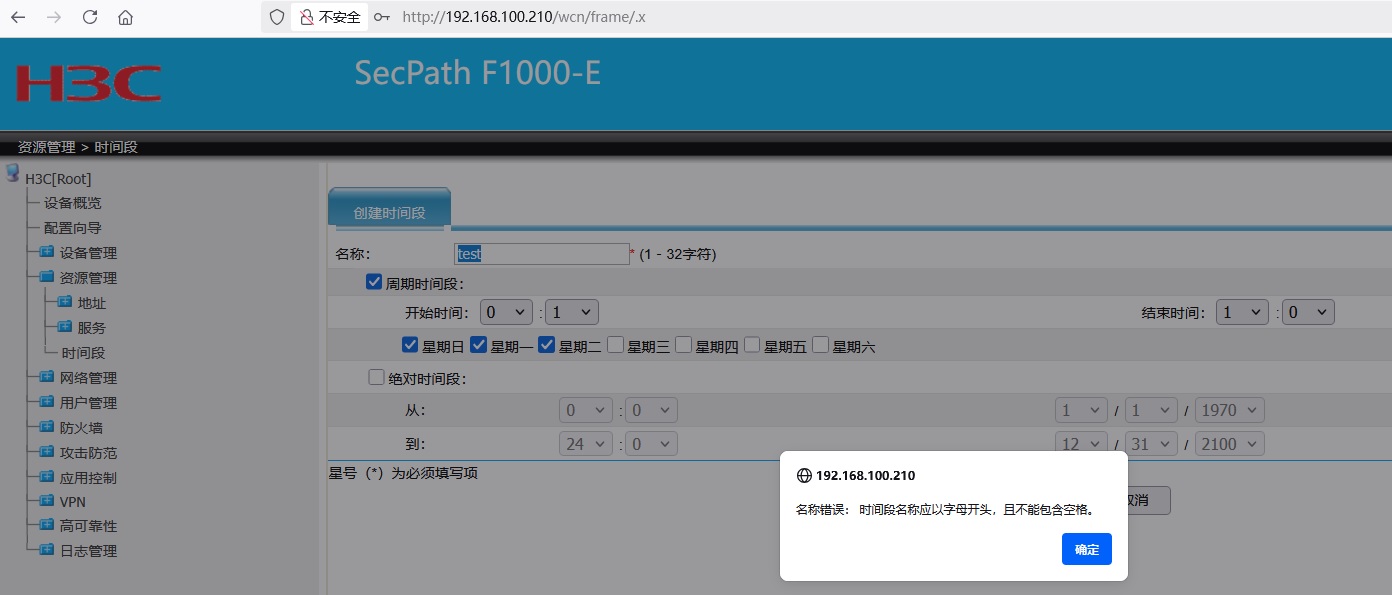This screenshot has width=1392, height=595.
Task: Uncheck the 星期一 checkbox
Action: pyautogui.click(x=478, y=345)
